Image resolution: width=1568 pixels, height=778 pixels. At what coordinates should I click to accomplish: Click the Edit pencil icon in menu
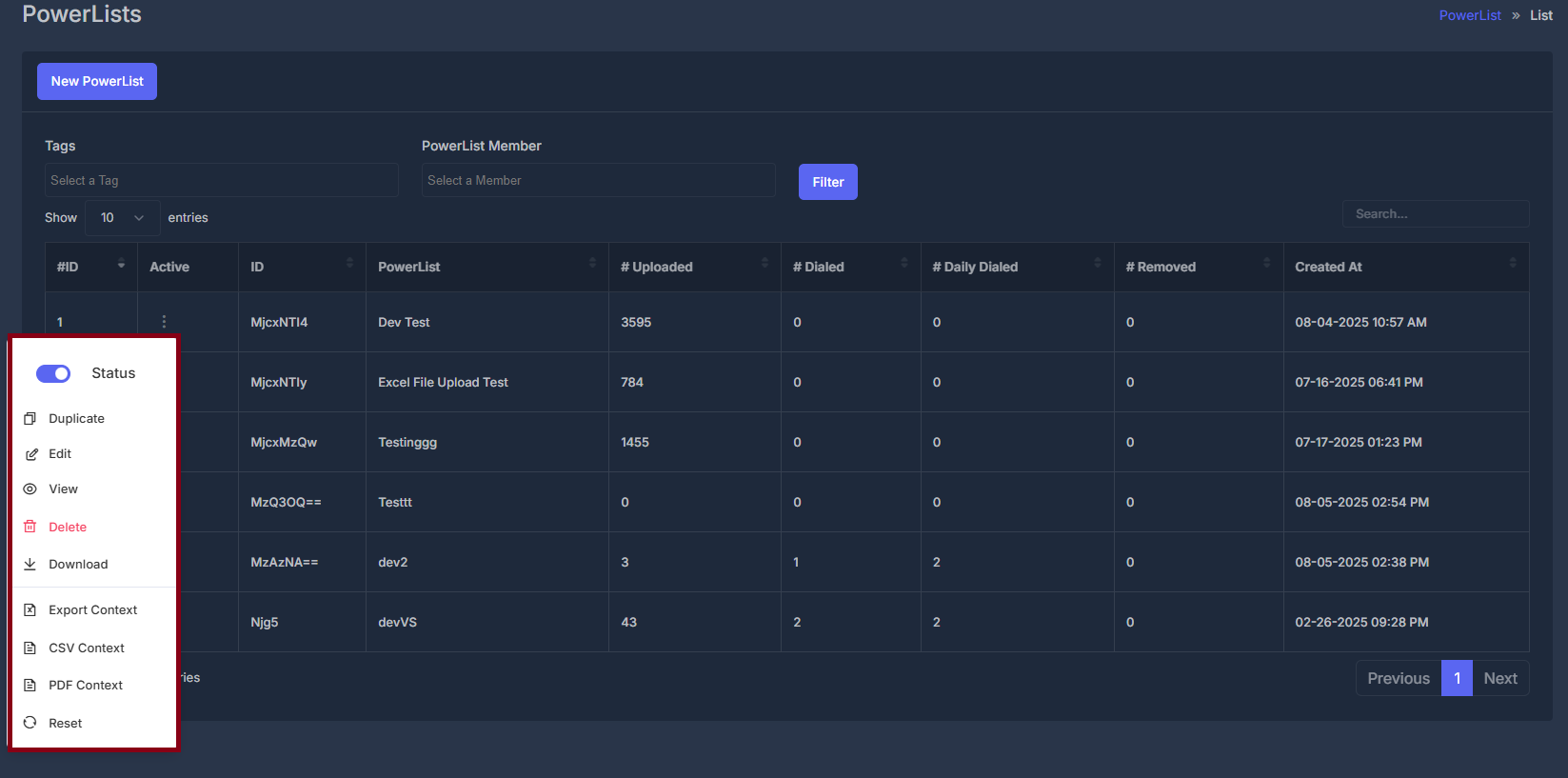pos(30,454)
